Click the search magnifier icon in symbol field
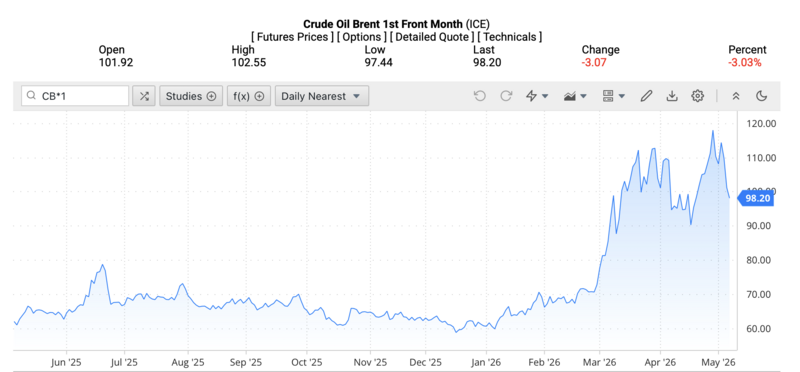 32,96
